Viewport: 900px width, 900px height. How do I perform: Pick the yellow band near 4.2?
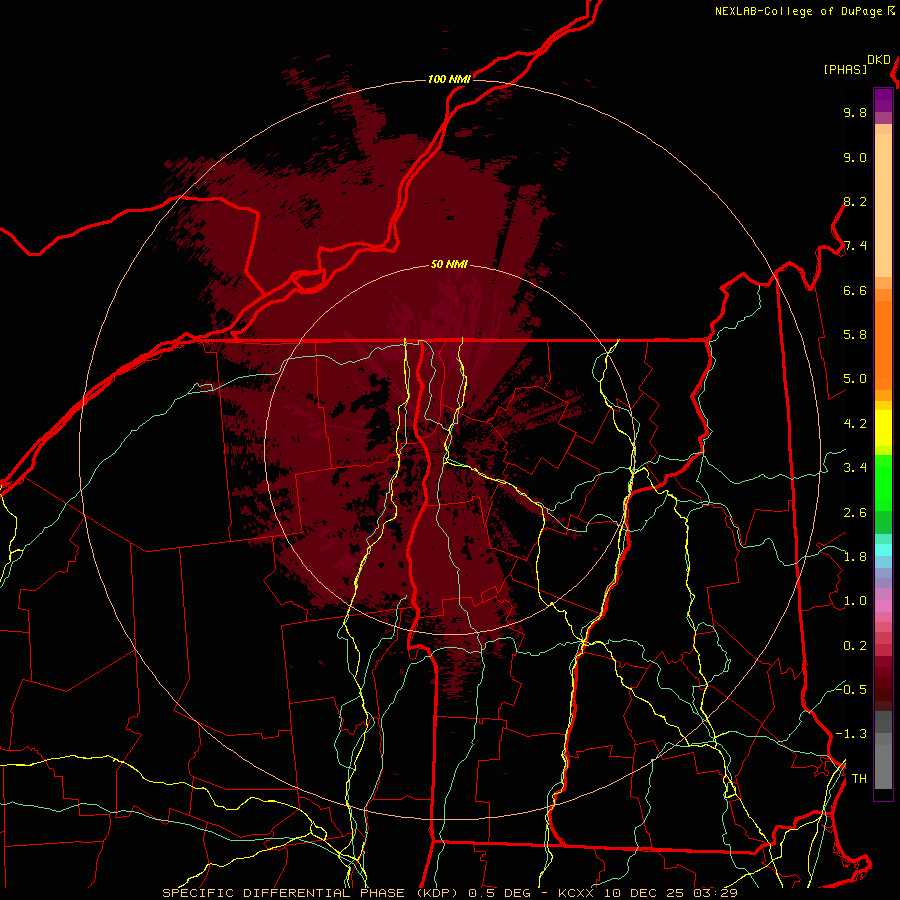(883, 428)
